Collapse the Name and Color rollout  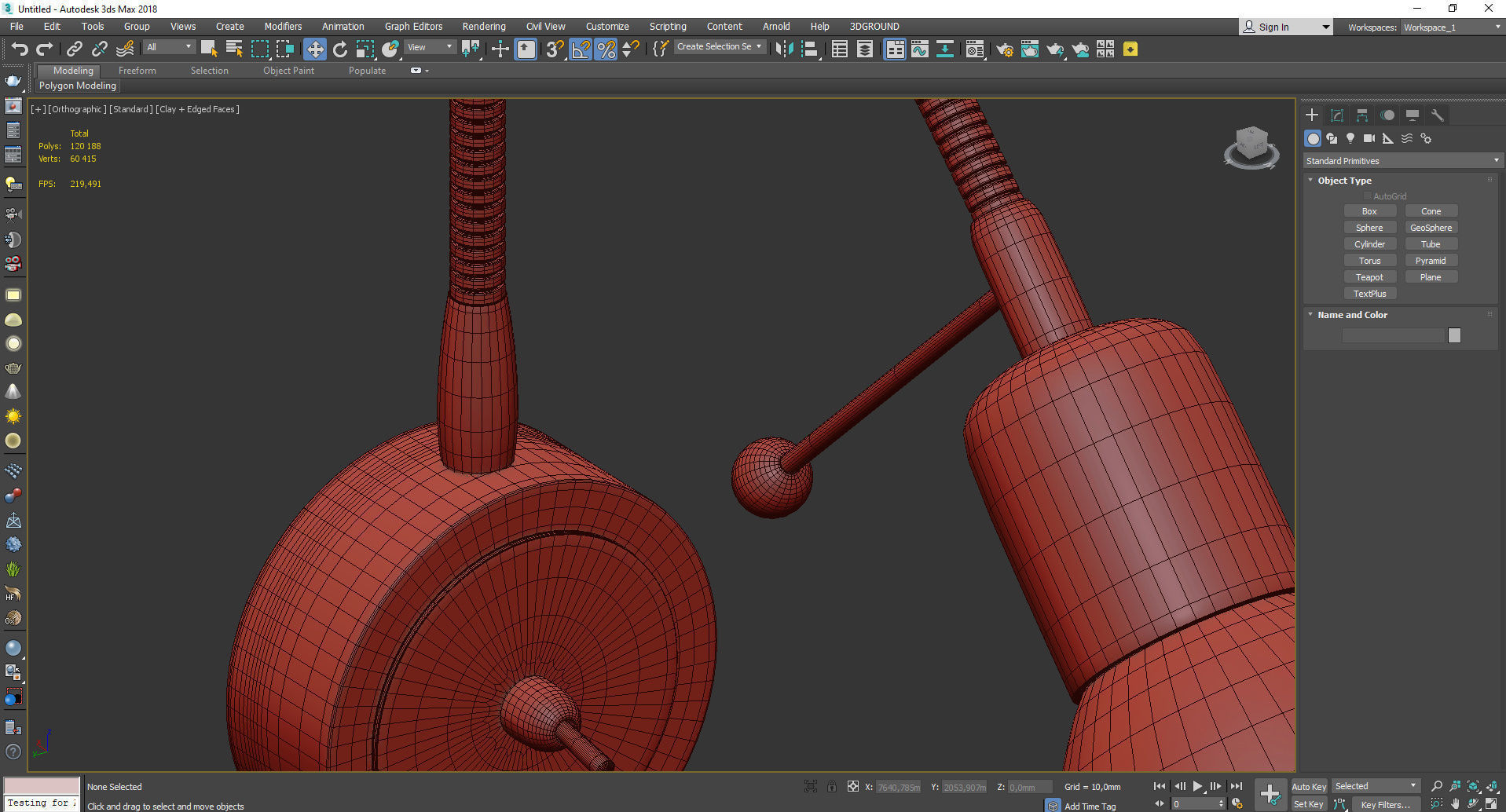point(1351,315)
